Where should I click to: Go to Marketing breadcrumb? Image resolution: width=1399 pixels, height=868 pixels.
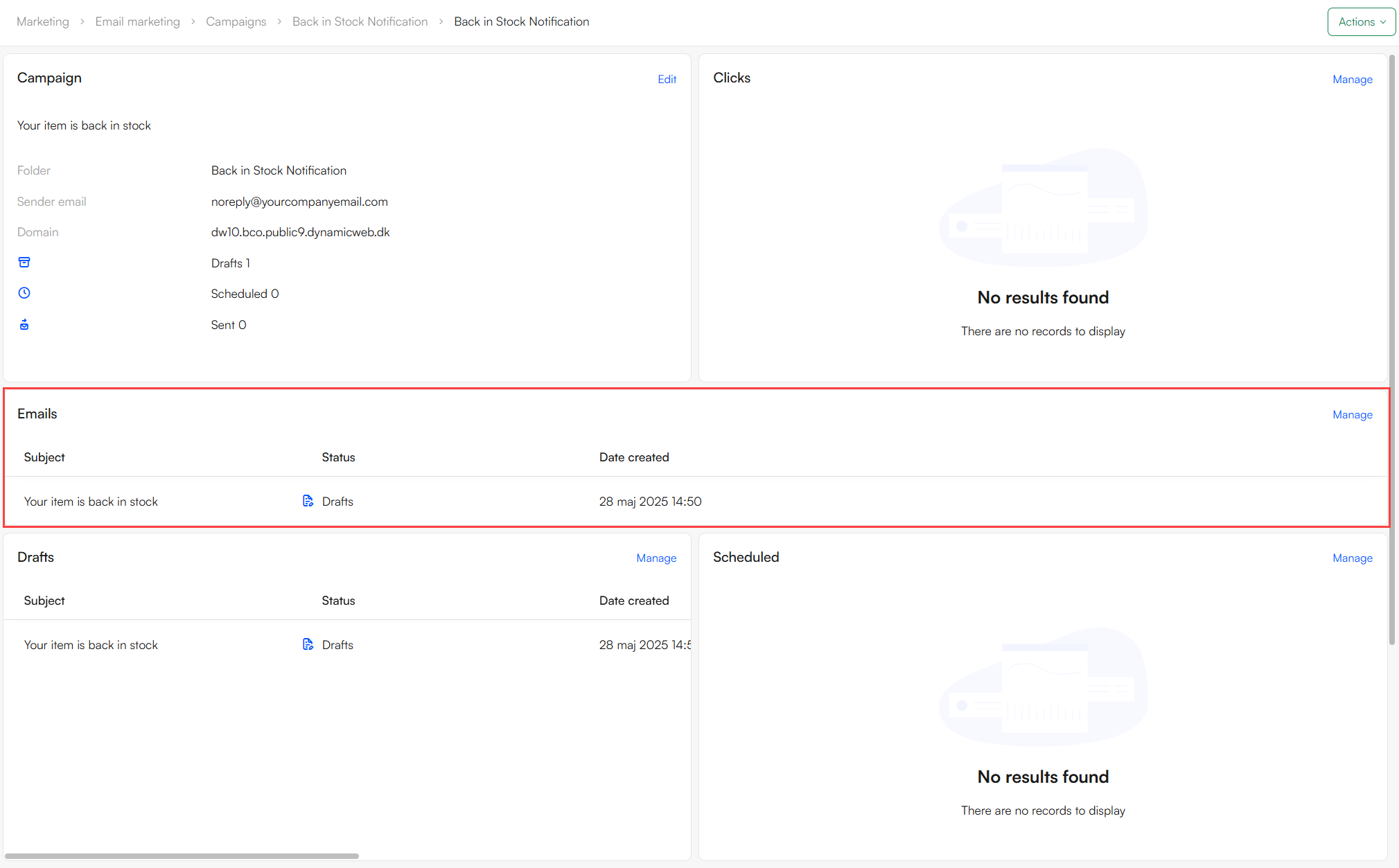pos(43,21)
